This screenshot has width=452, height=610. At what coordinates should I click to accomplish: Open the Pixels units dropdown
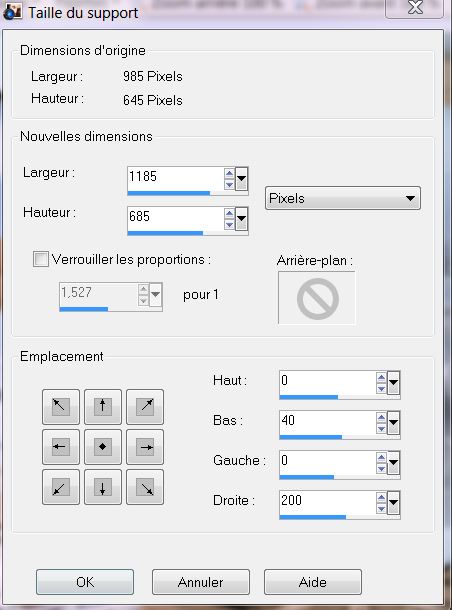[x=343, y=198]
